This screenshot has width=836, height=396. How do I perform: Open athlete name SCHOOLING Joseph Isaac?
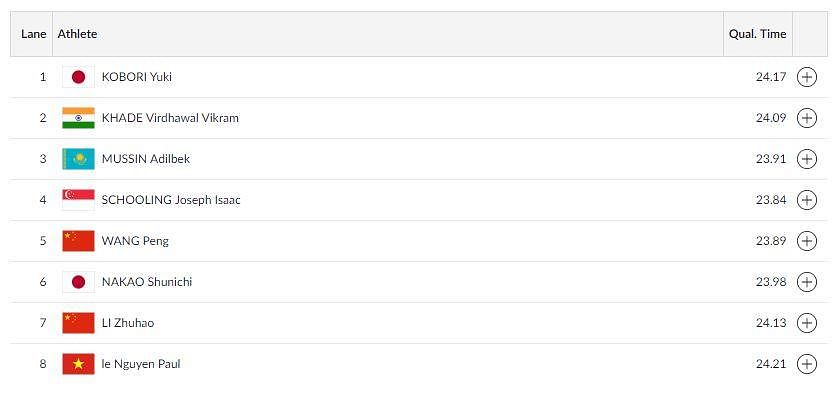click(x=171, y=200)
